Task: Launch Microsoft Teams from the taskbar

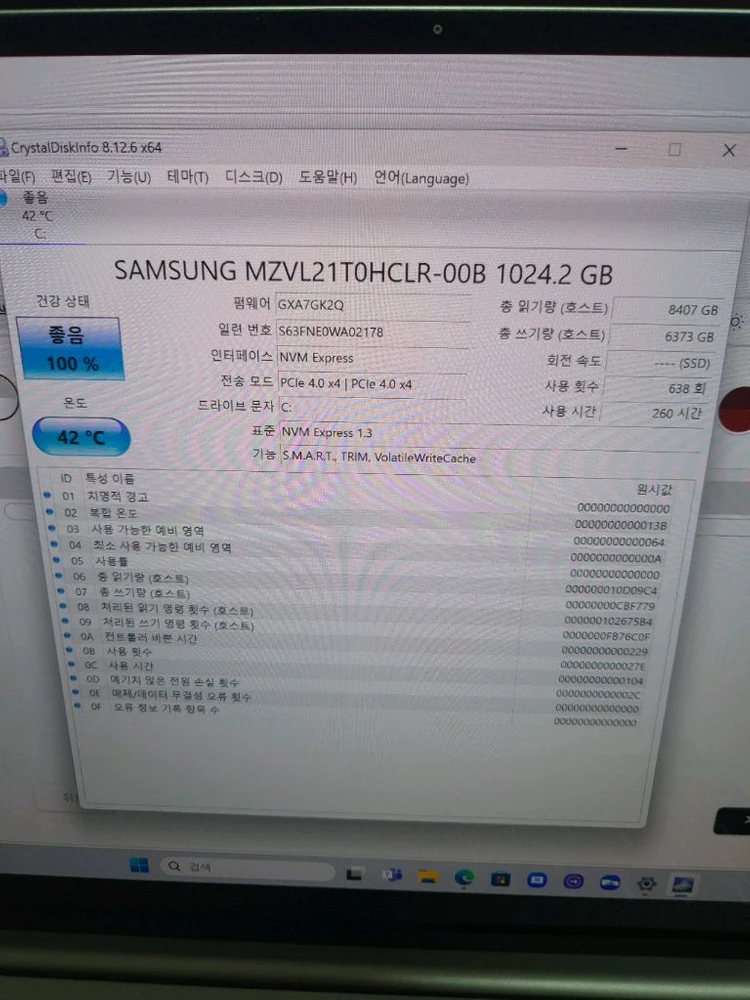Action: click(x=392, y=875)
